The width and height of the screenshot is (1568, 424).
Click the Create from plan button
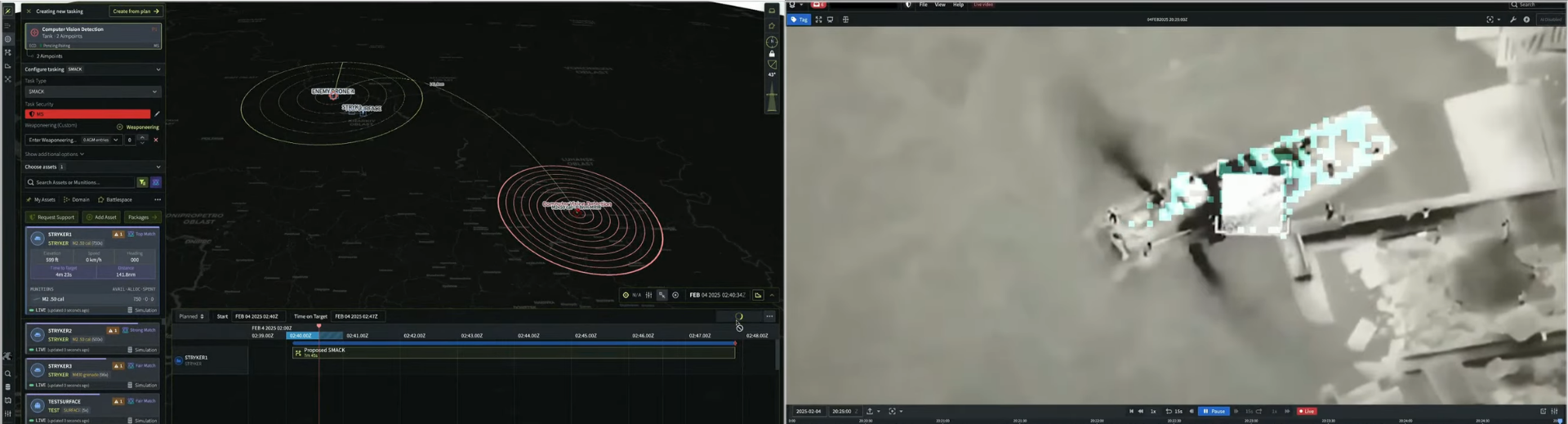[x=136, y=11]
